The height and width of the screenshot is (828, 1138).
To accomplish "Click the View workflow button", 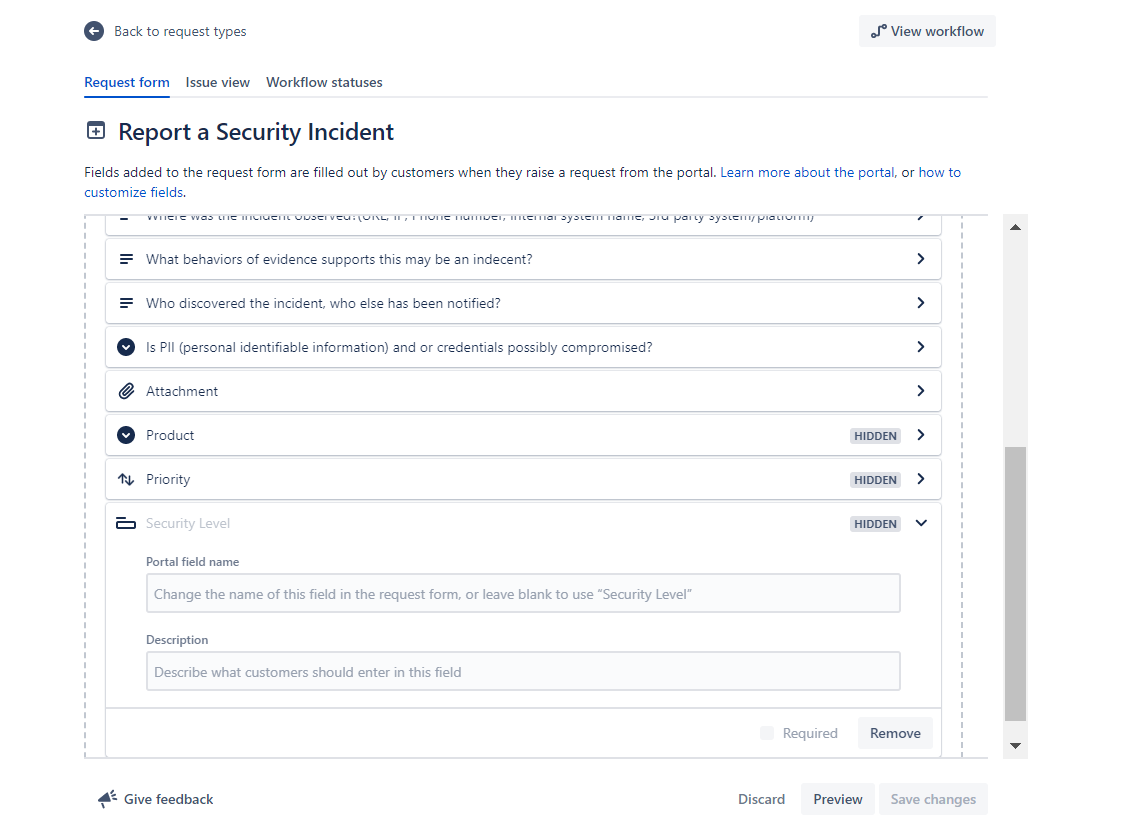I will (x=927, y=31).
